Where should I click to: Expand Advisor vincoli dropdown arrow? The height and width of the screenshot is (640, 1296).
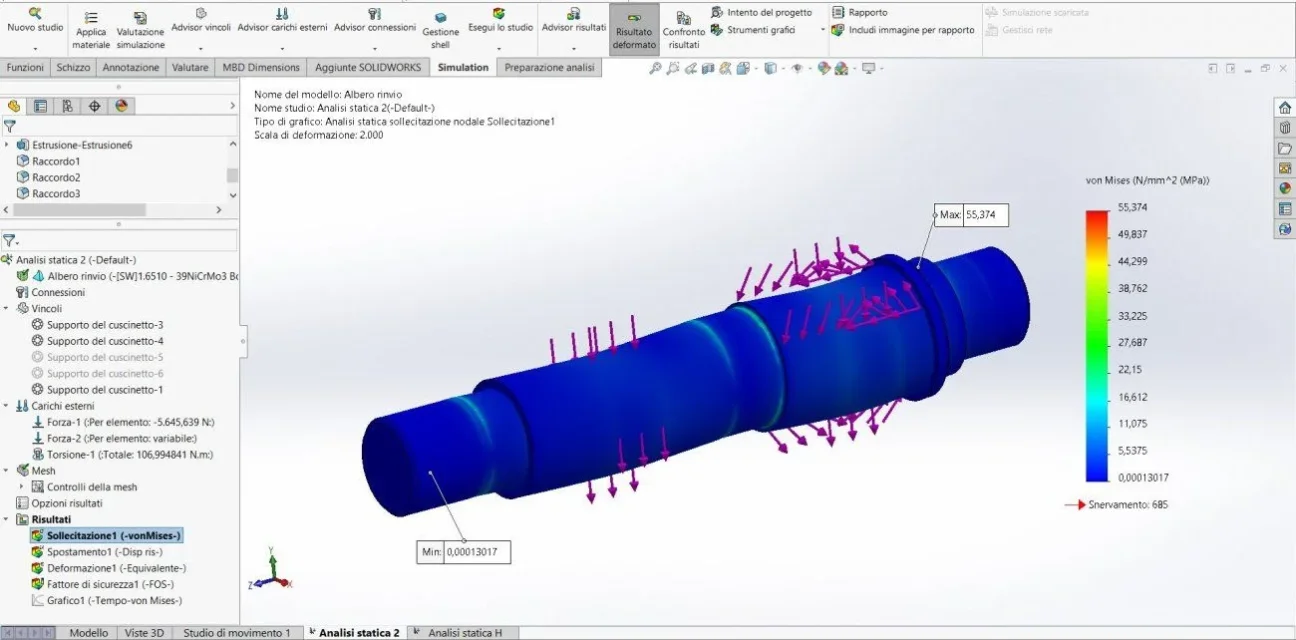tap(201, 48)
